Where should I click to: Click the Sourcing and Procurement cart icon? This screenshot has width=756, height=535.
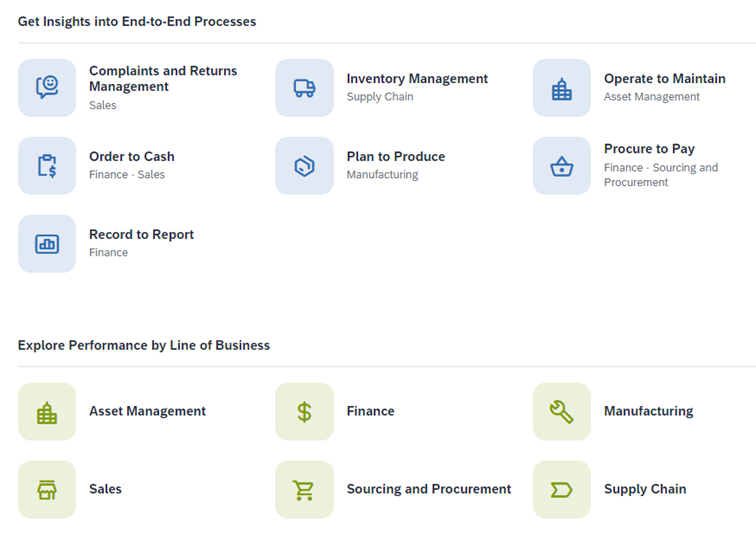(304, 490)
